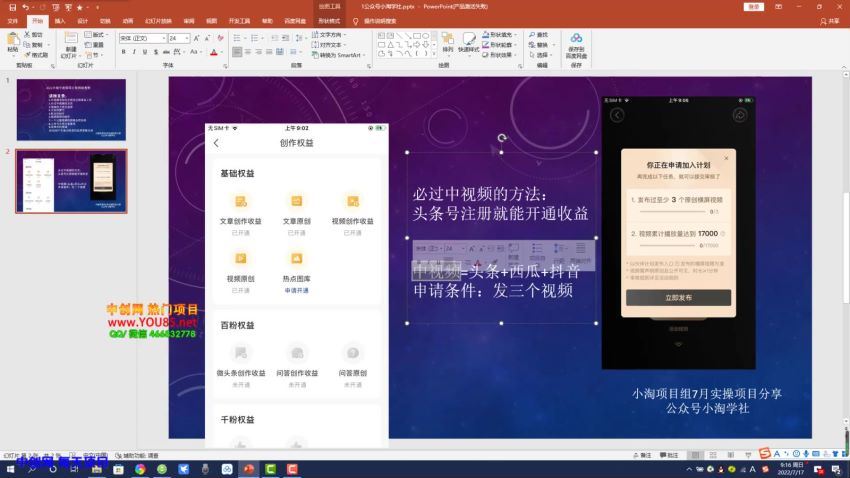Click the Share (共享) button
Screen dimensions: 850x478
pyautogui.click(x=830, y=21)
